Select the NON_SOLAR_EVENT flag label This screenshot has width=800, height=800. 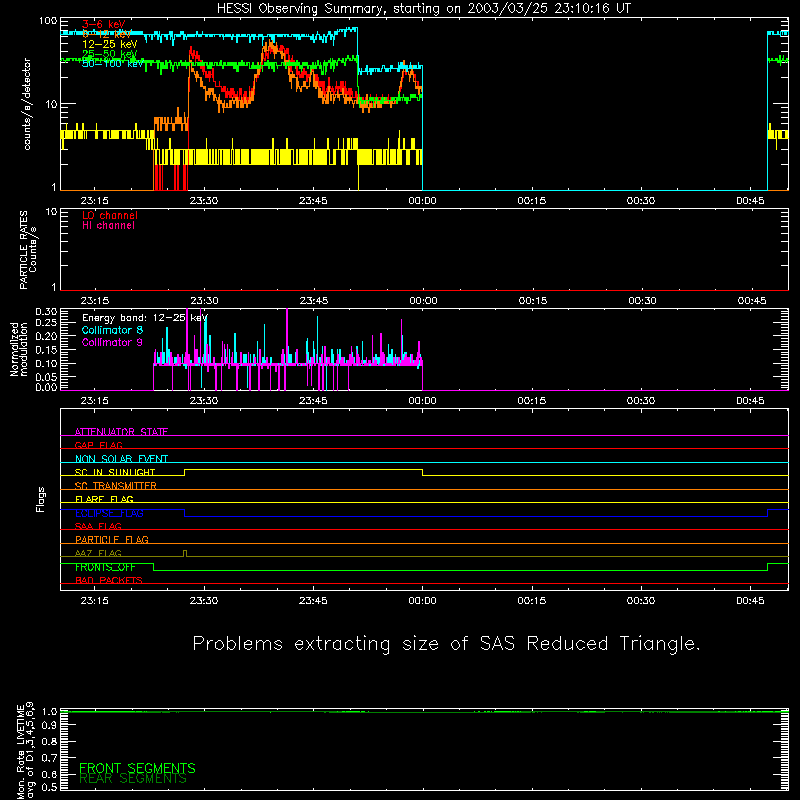pos(121,459)
